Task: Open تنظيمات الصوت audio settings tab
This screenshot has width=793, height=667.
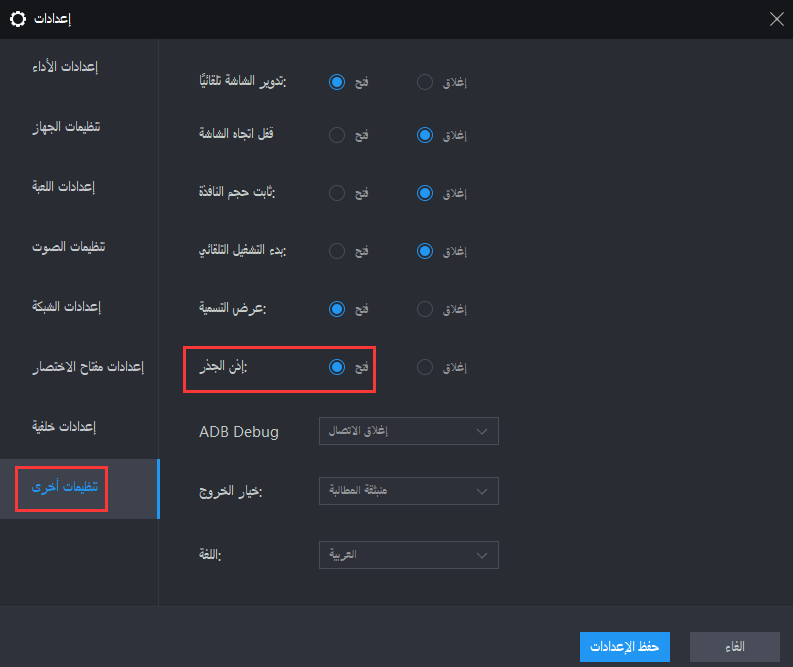Action: pyautogui.click(x=69, y=247)
